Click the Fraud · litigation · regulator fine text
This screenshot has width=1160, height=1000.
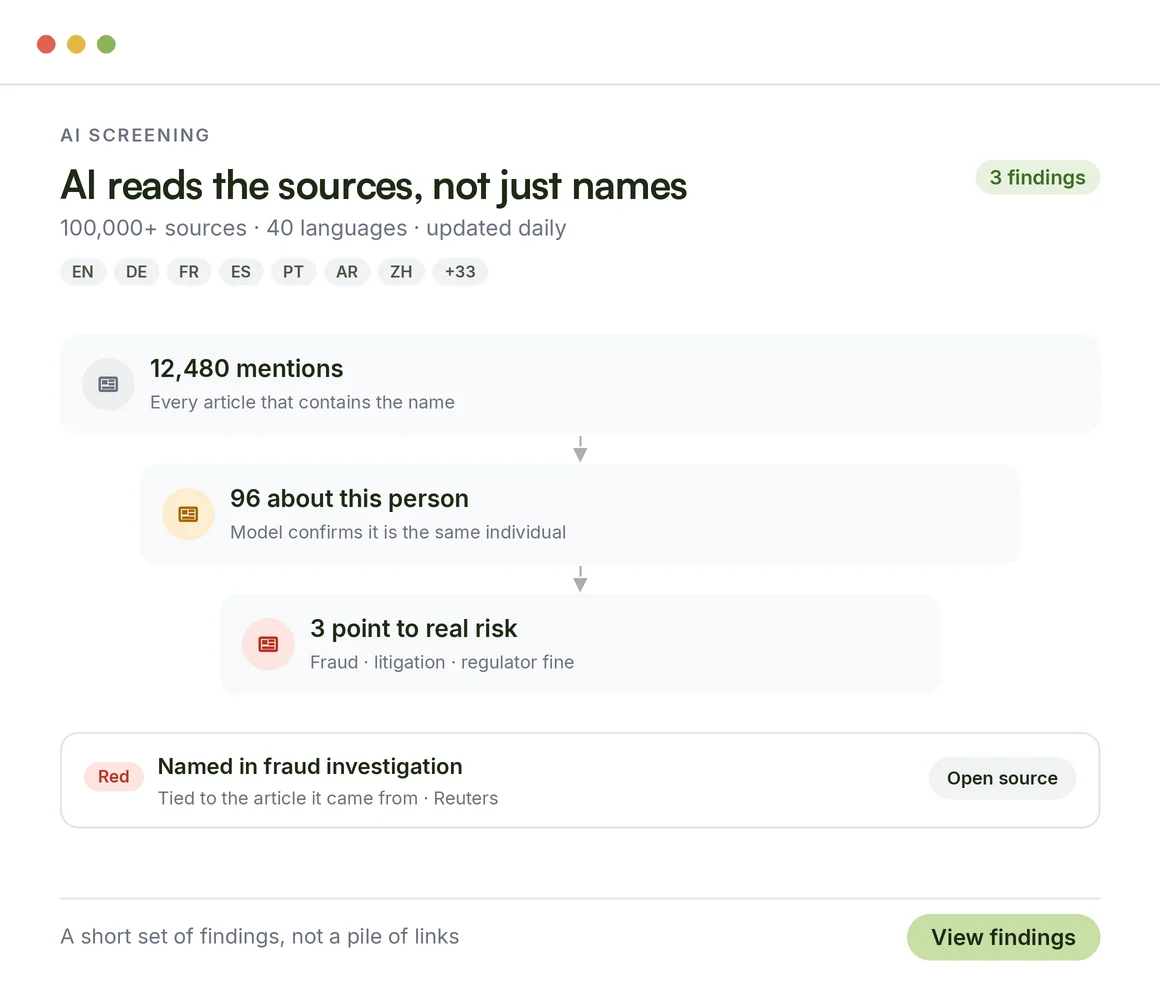[442, 662]
